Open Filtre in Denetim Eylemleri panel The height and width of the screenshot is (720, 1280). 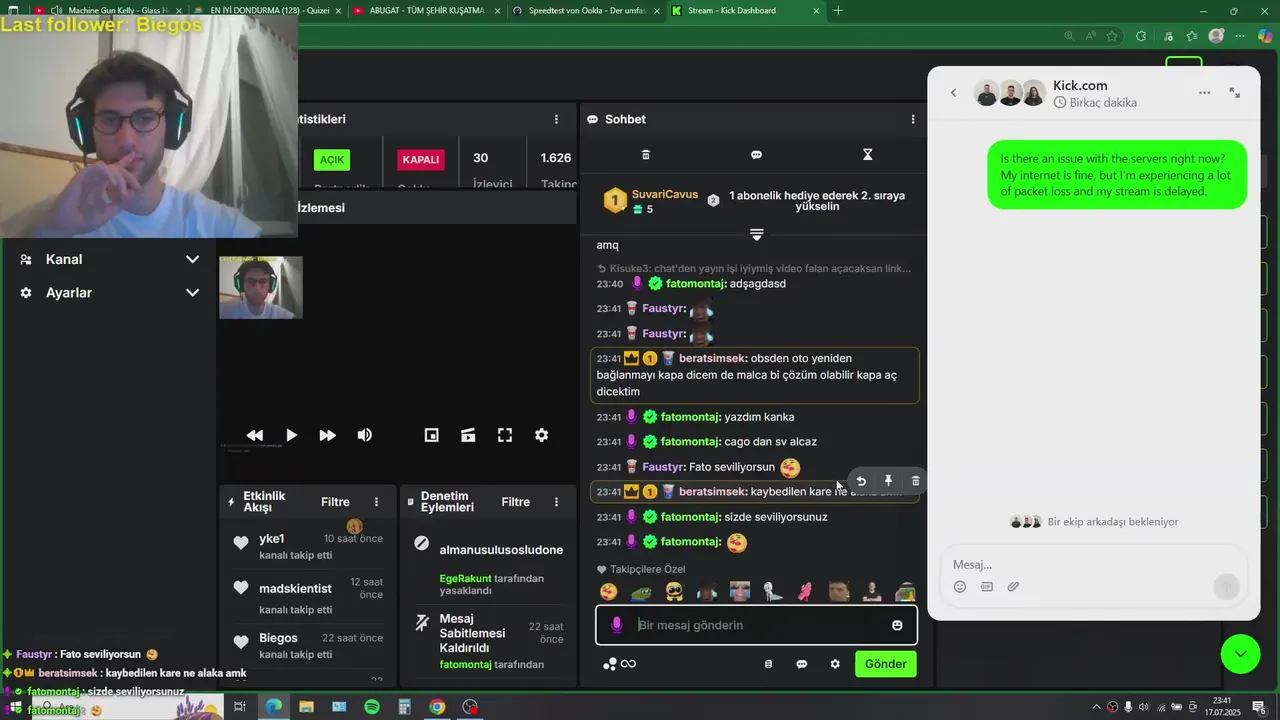[515, 502]
